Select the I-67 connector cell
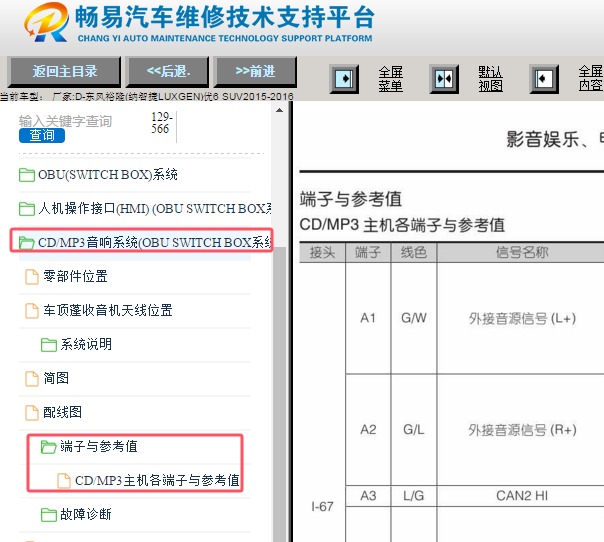 322,507
